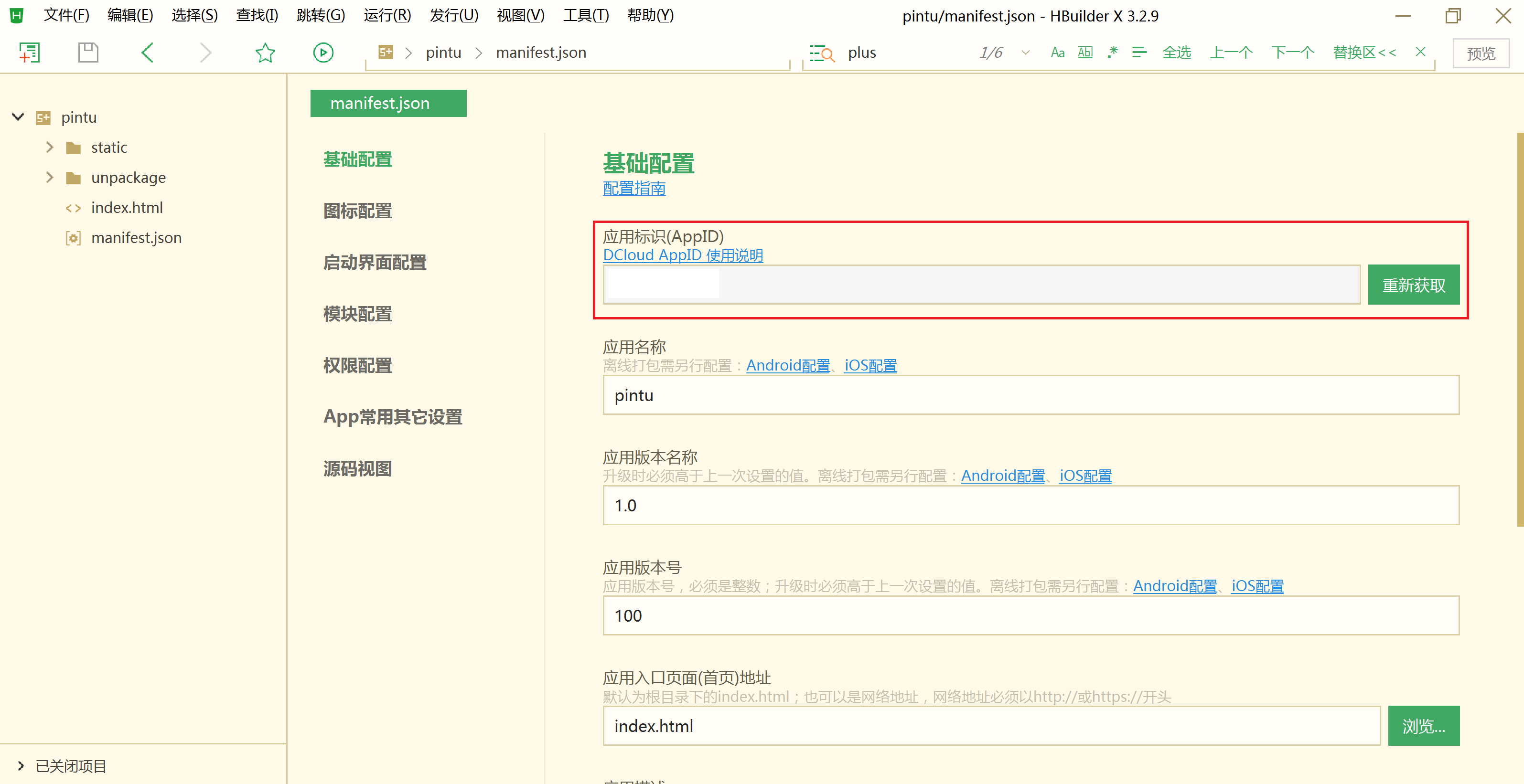Expand the 已关闭项目 section

(21, 766)
